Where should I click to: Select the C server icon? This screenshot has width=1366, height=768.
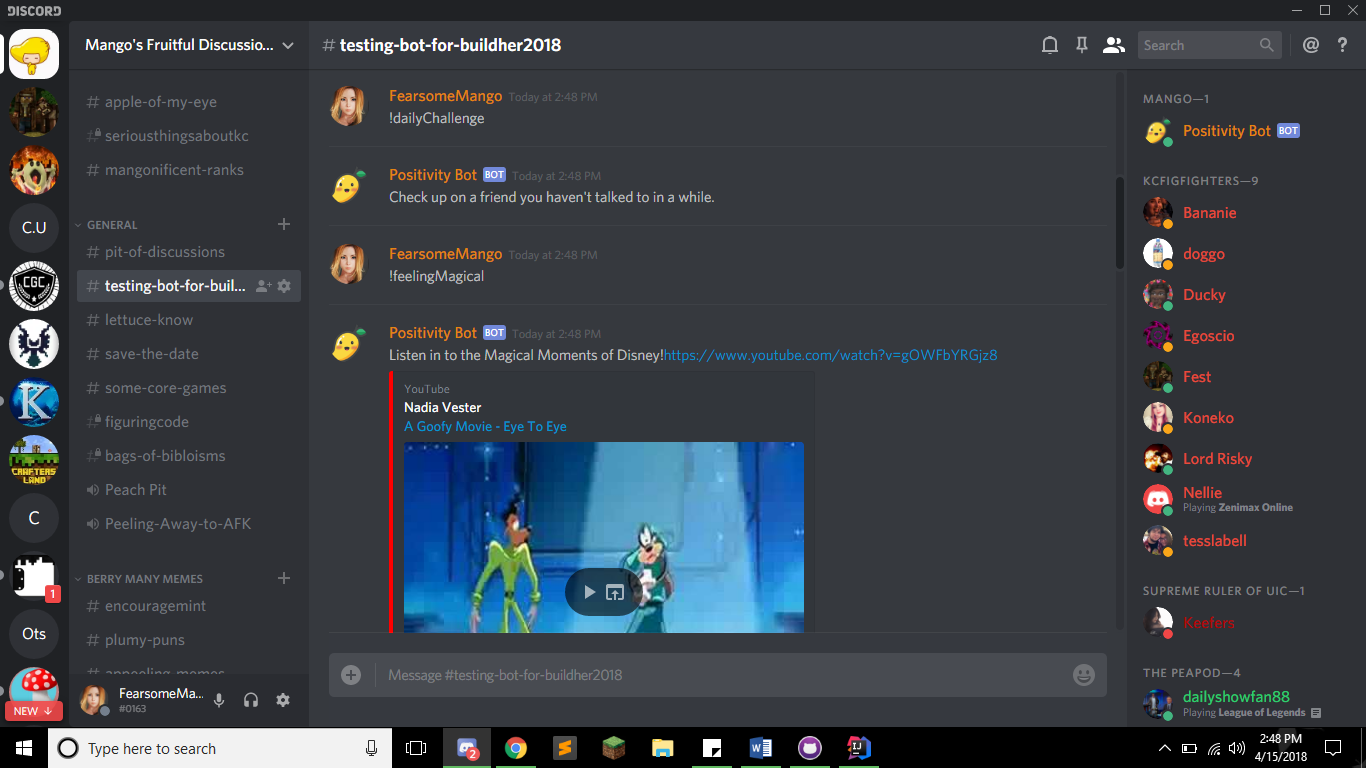point(34,518)
